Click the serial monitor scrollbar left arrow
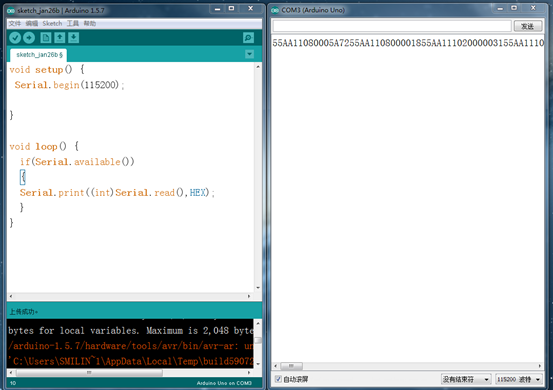This screenshot has width=553, height=390. click(276, 366)
